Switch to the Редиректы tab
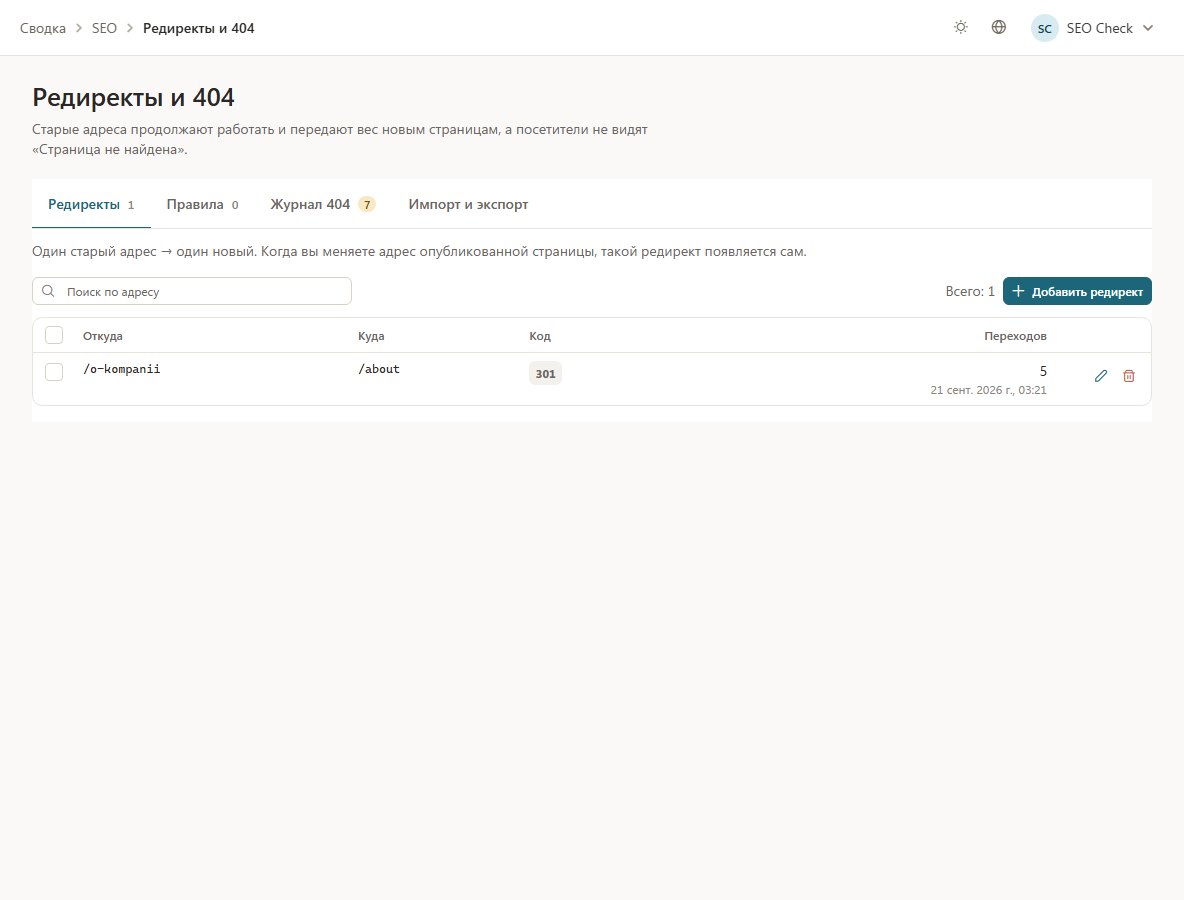This screenshot has height=900, width=1184. click(91, 204)
